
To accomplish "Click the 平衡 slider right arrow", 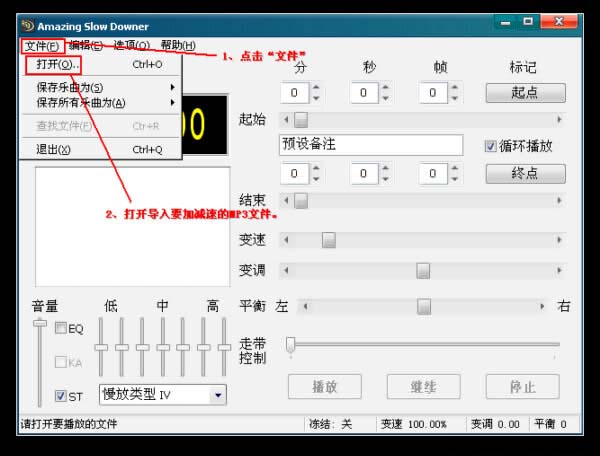I will [542, 306].
